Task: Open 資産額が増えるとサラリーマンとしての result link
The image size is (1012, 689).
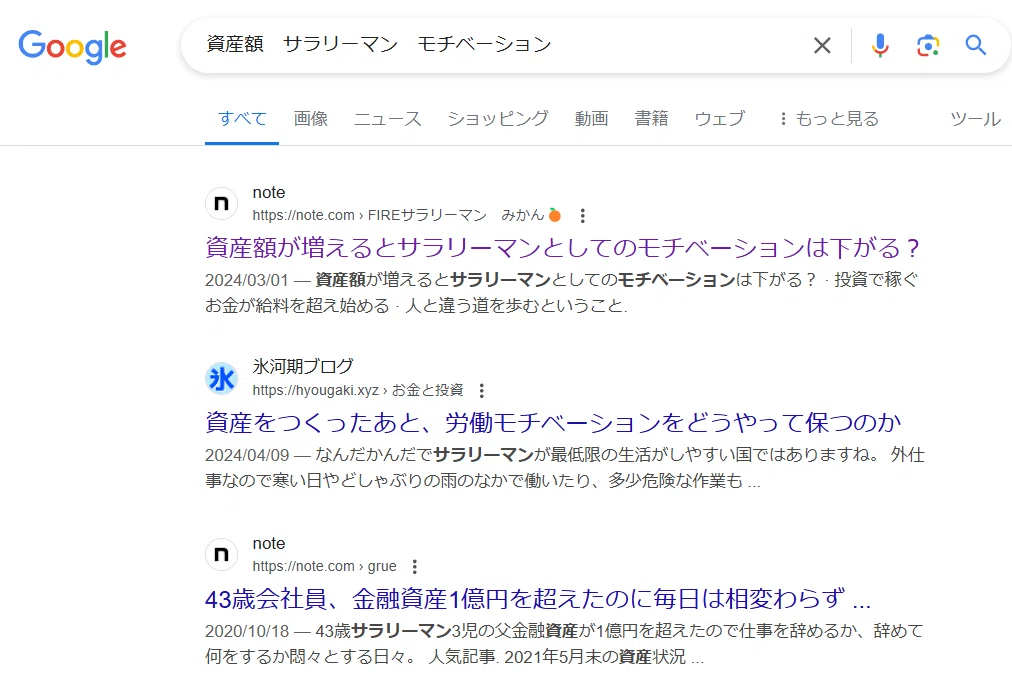Action: pos(562,248)
